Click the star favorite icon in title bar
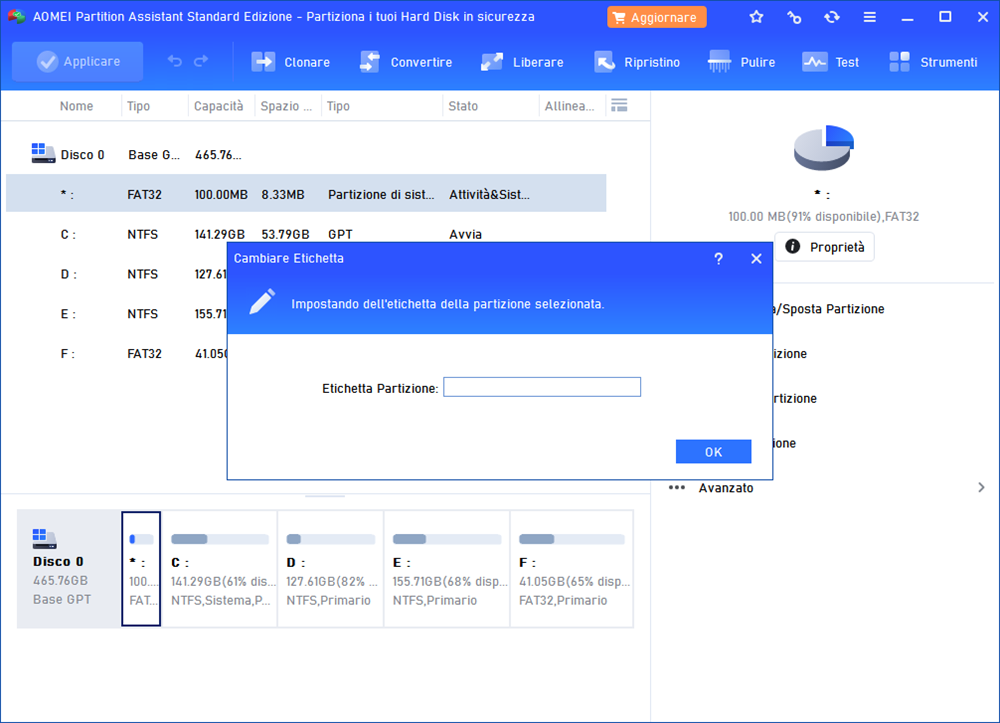 coord(756,17)
